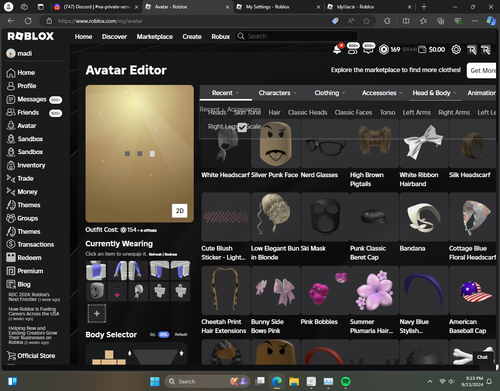Click the Roblox logo

click(31, 36)
